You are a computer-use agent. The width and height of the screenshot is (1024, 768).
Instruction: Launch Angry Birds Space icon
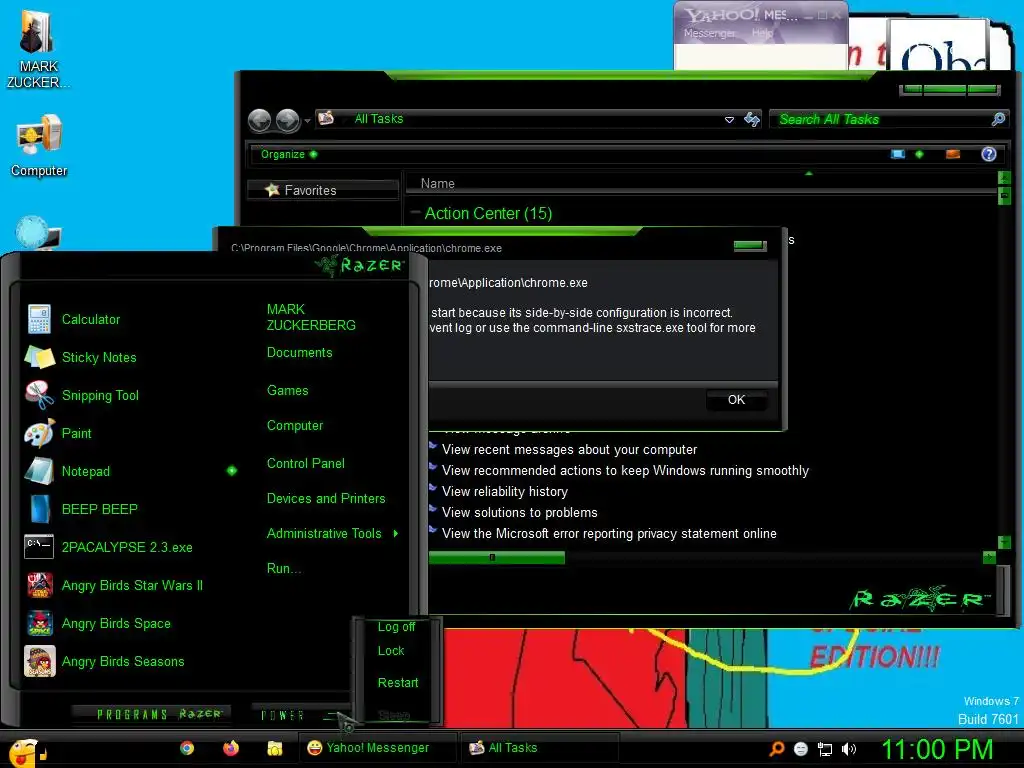tap(39, 623)
